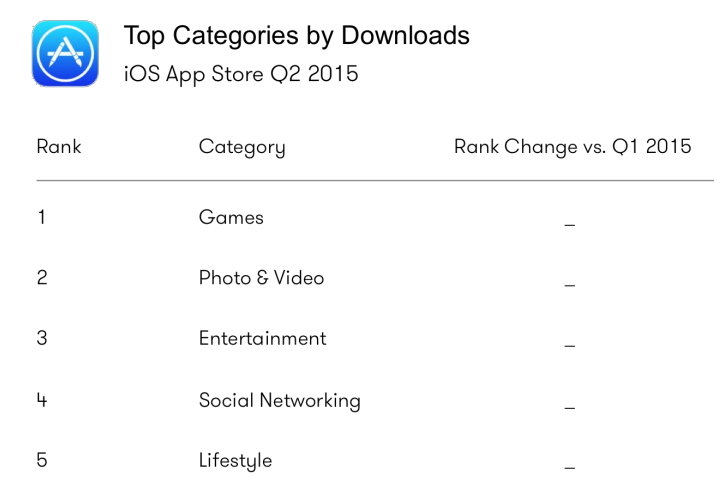This screenshot has height=496, width=727.
Task: Click rank number 5
Action: pos(42,460)
